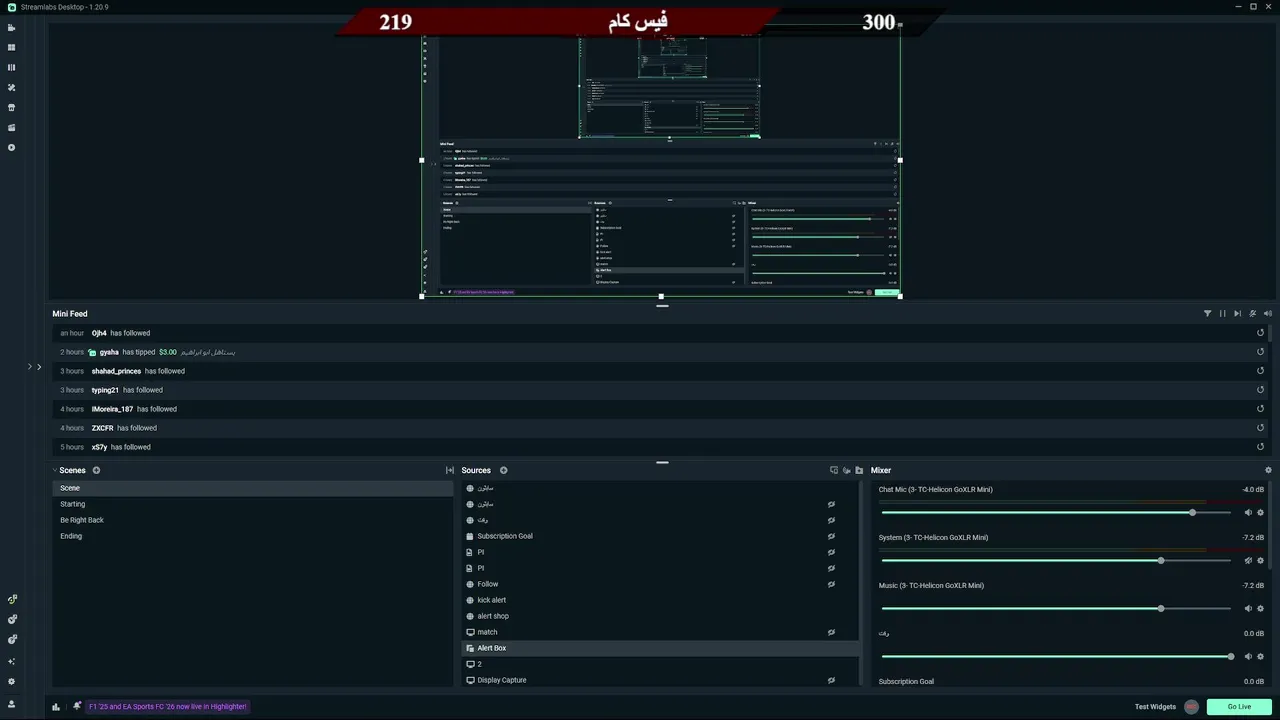
Task: Open the Highlighter clapperboard icon in sidebar
Action: tap(12, 127)
